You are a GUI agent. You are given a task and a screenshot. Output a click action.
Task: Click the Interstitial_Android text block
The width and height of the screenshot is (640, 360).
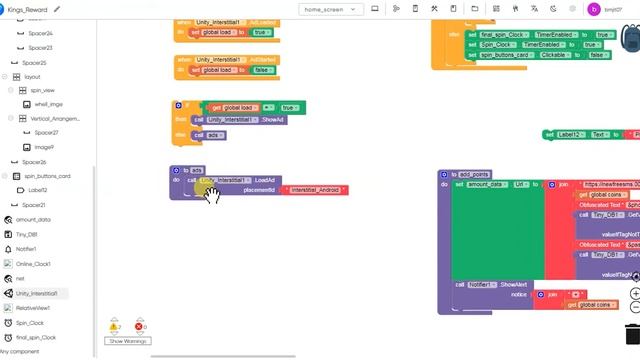(x=315, y=190)
